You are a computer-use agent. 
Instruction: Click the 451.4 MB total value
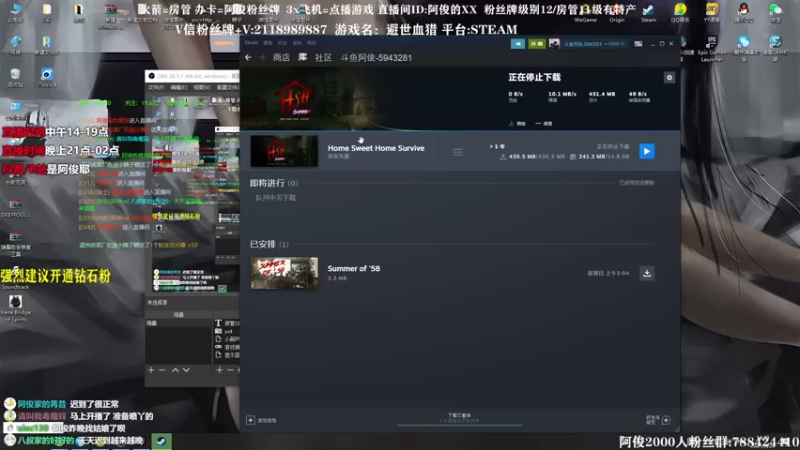coord(602,94)
